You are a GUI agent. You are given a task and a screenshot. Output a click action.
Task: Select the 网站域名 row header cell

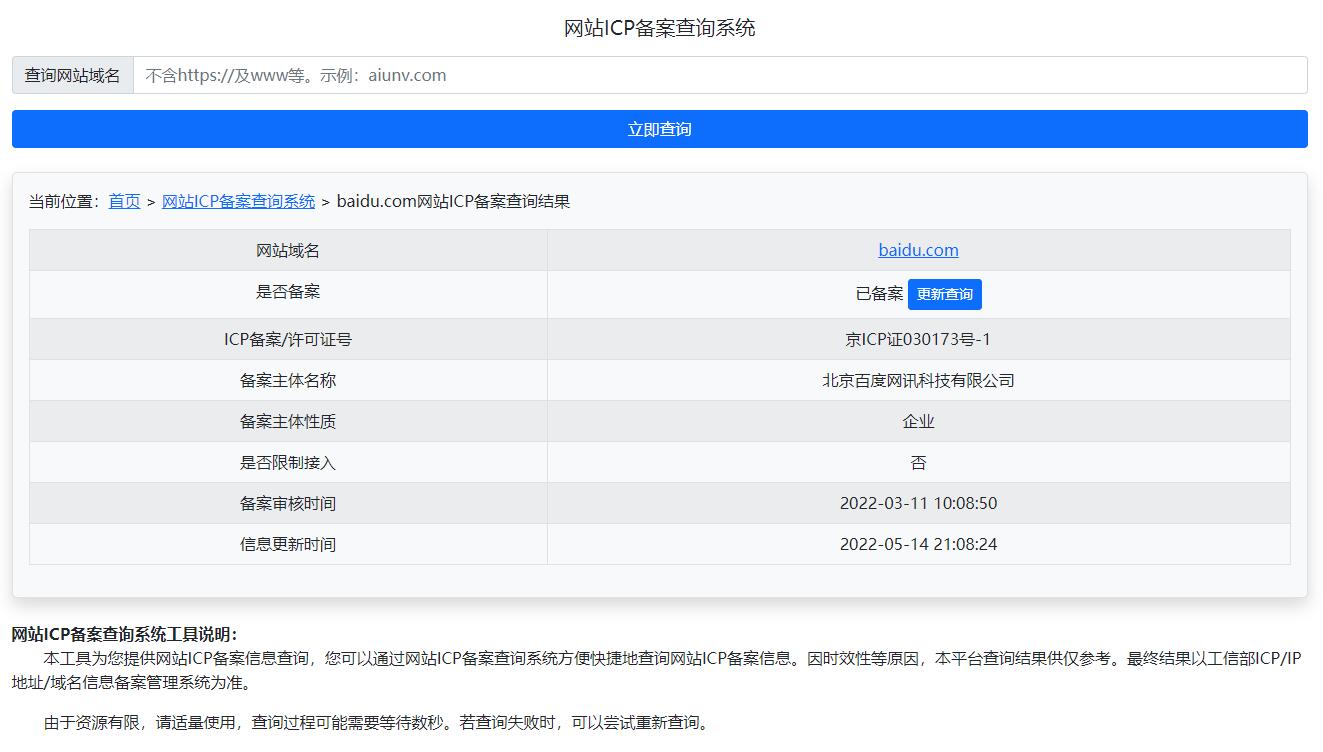click(x=289, y=249)
